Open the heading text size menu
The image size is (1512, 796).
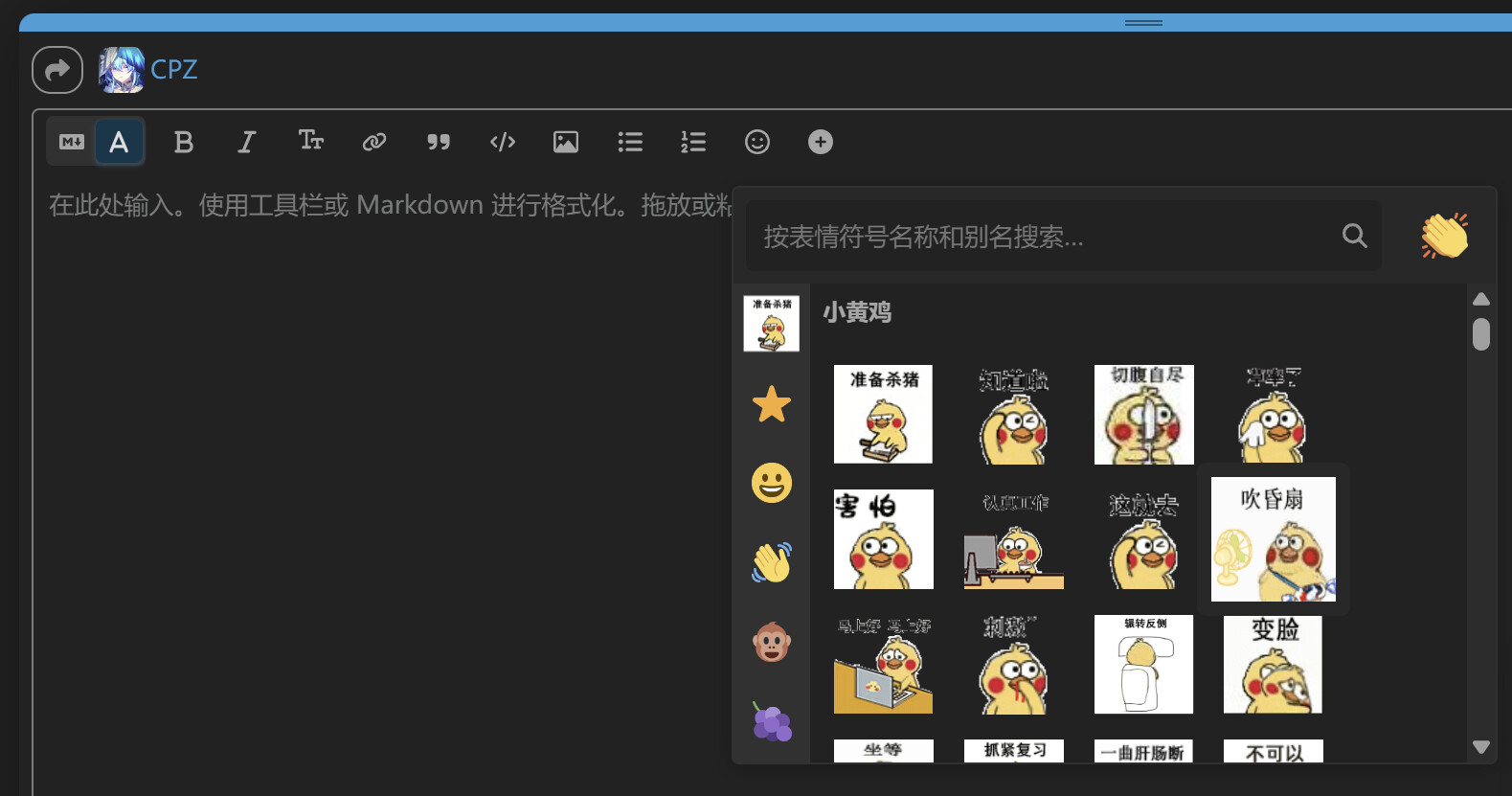(x=310, y=141)
